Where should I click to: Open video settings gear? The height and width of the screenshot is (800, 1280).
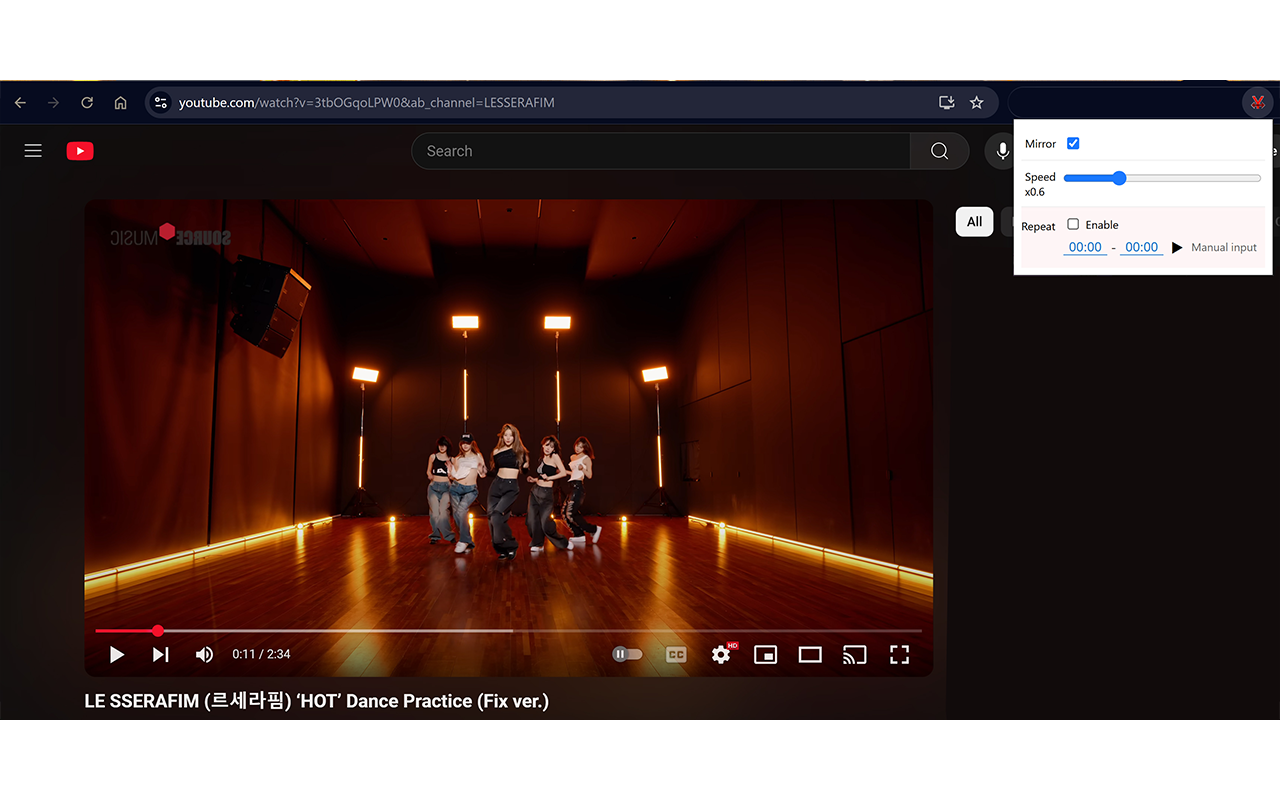point(721,655)
